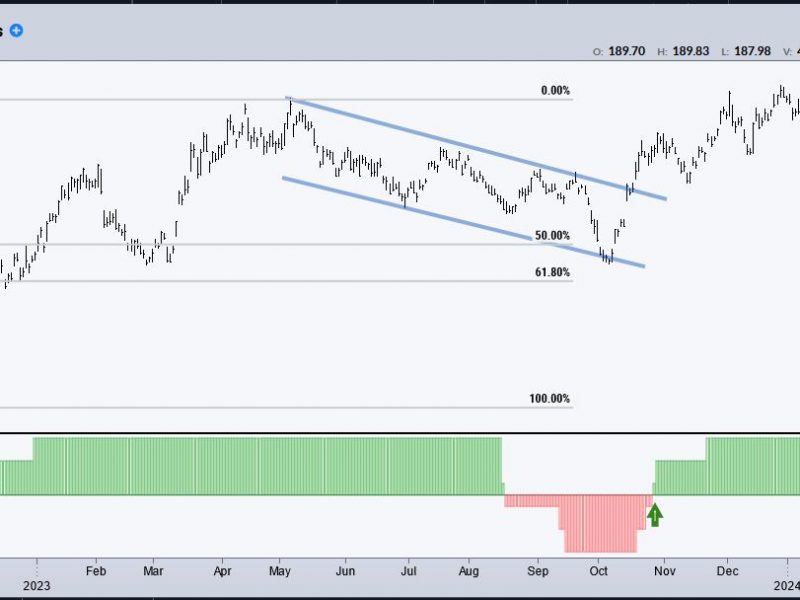This screenshot has height=600, width=800.
Task: Click the Feb label on the time axis
Action: coord(96,571)
